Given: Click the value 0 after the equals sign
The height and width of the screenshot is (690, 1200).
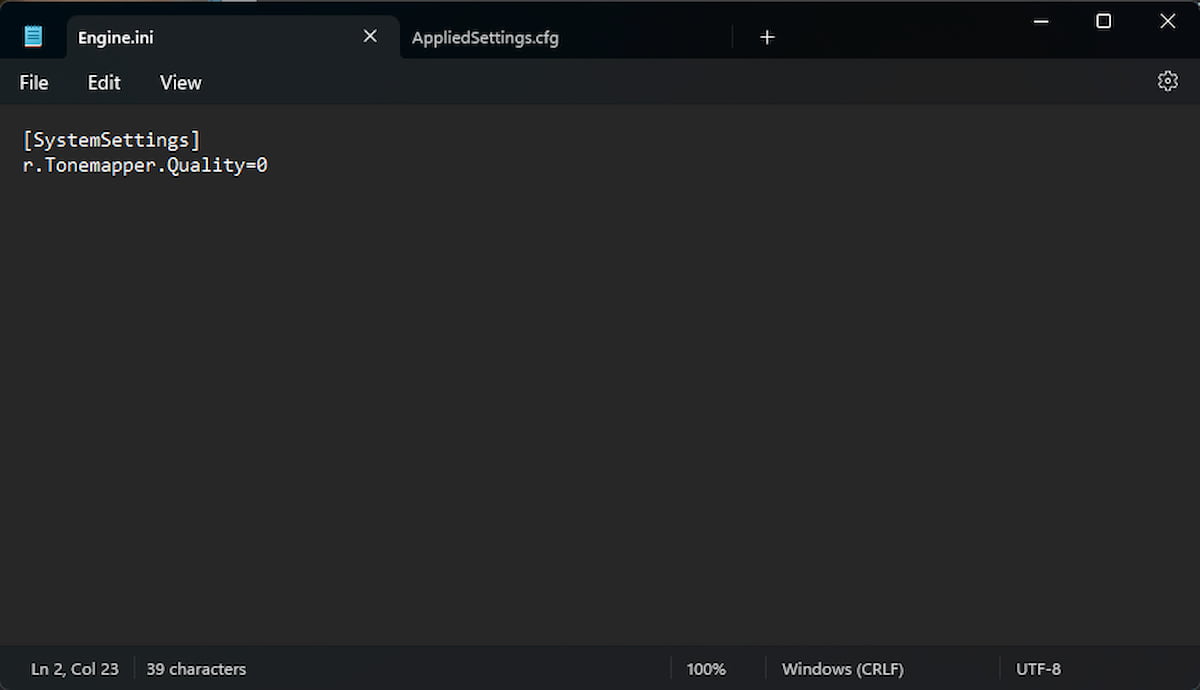Looking at the screenshot, I should coord(262,164).
